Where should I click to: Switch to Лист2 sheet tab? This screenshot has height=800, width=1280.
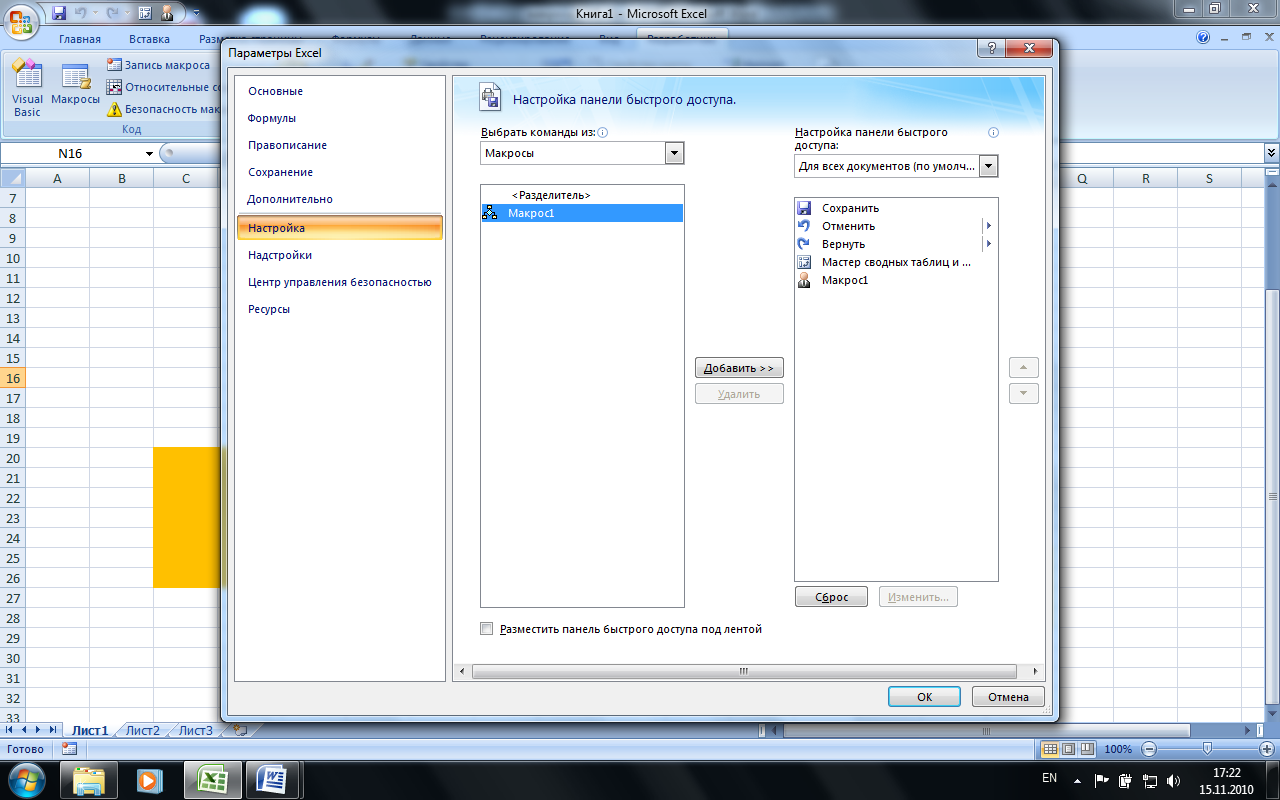pyautogui.click(x=142, y=731)
